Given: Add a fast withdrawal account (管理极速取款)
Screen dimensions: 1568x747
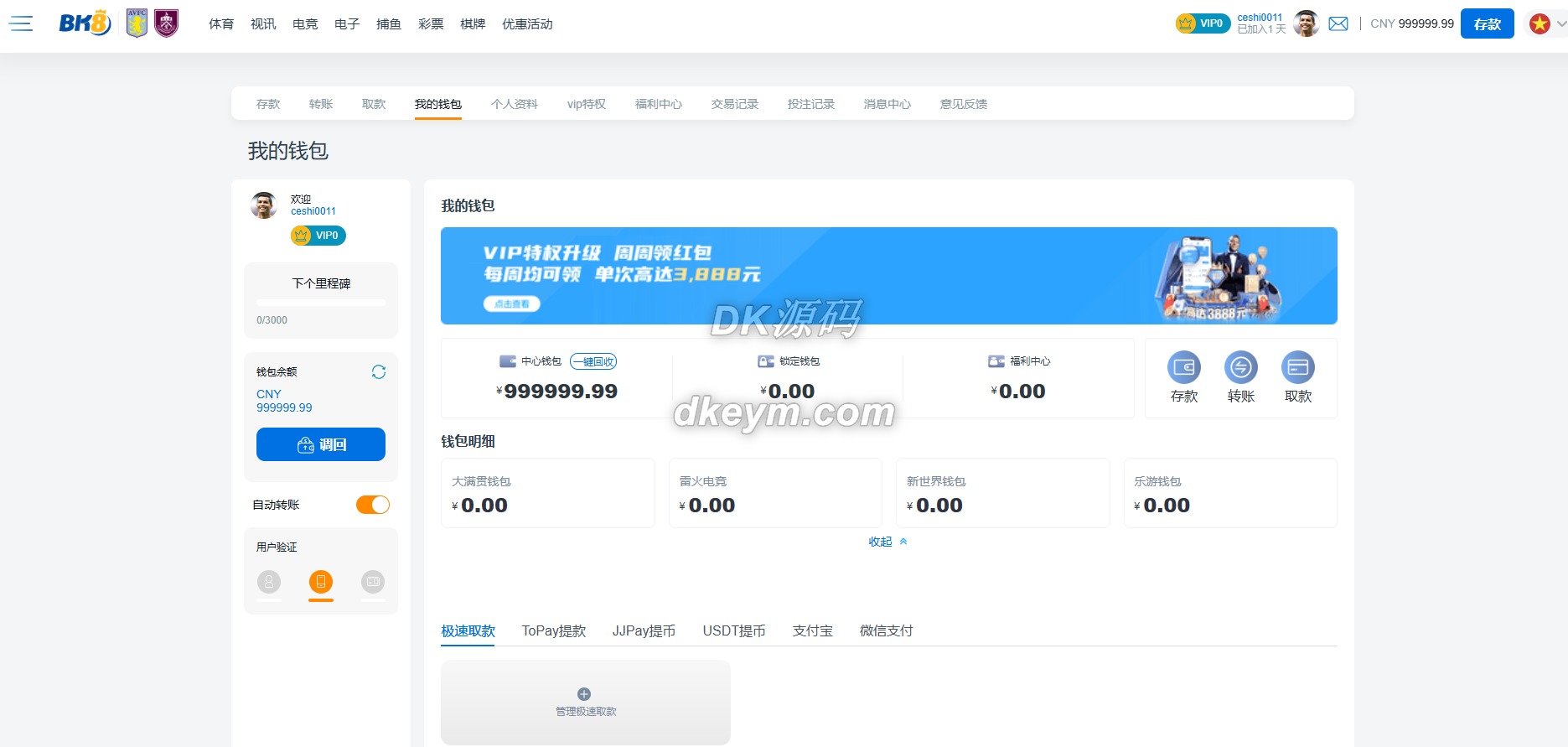Looking at the screenshot, I should [x=585, y=702].
